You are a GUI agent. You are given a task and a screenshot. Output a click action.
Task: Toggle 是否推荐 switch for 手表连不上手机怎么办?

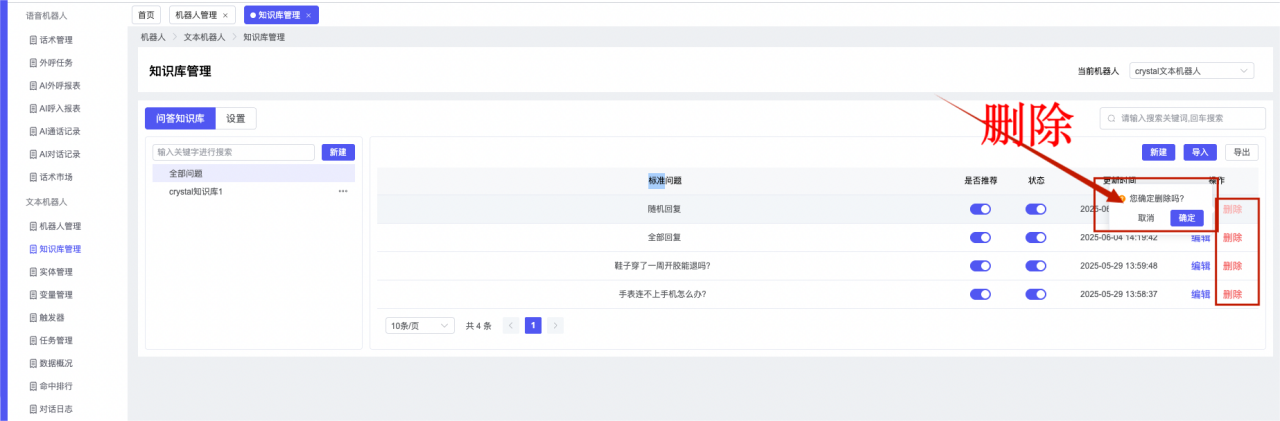click(980, 295)
